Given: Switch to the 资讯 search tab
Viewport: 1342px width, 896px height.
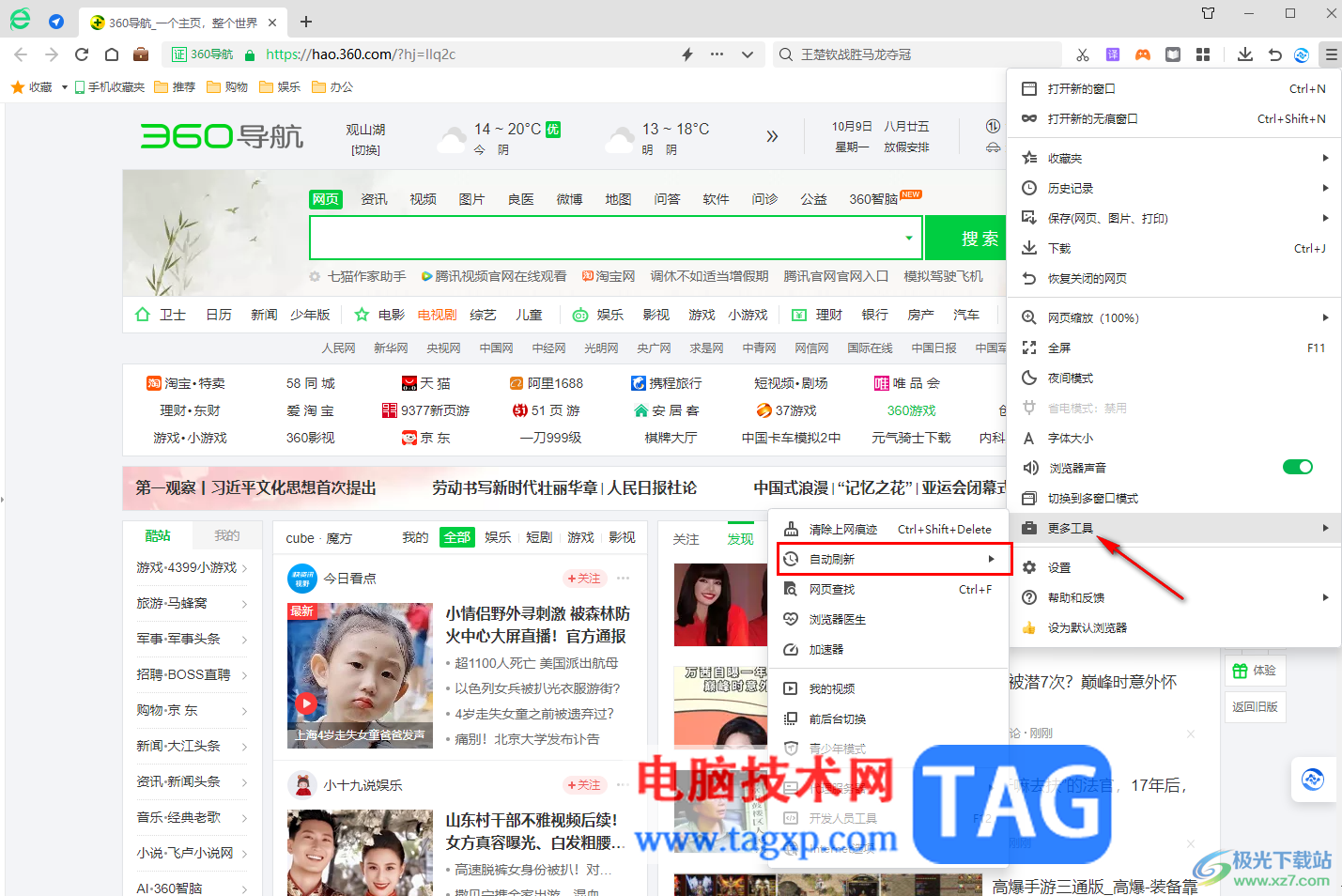Looking at the screenshot, I should pyautogui.click(x=374, y=199).
